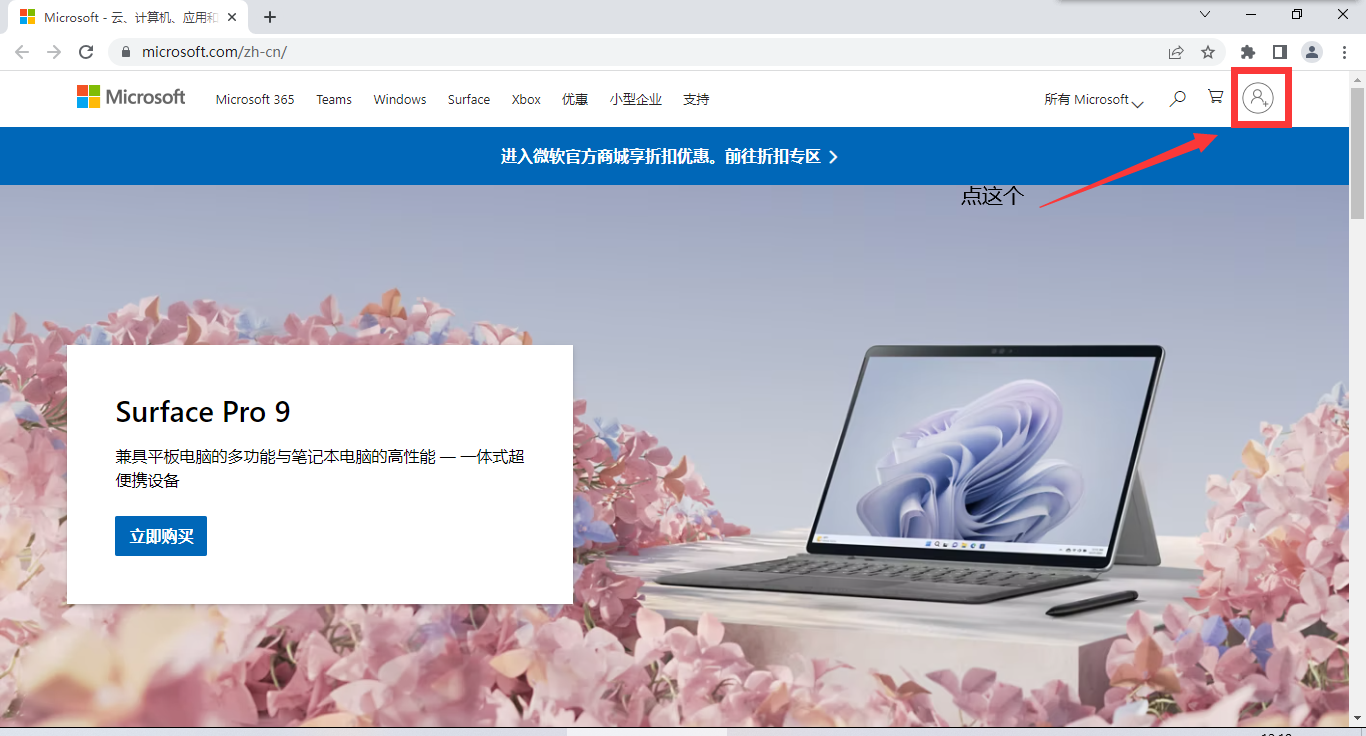Expand the tab search chevron
The height and width of the screenshot is (736, 1366).
point(1205,14)
